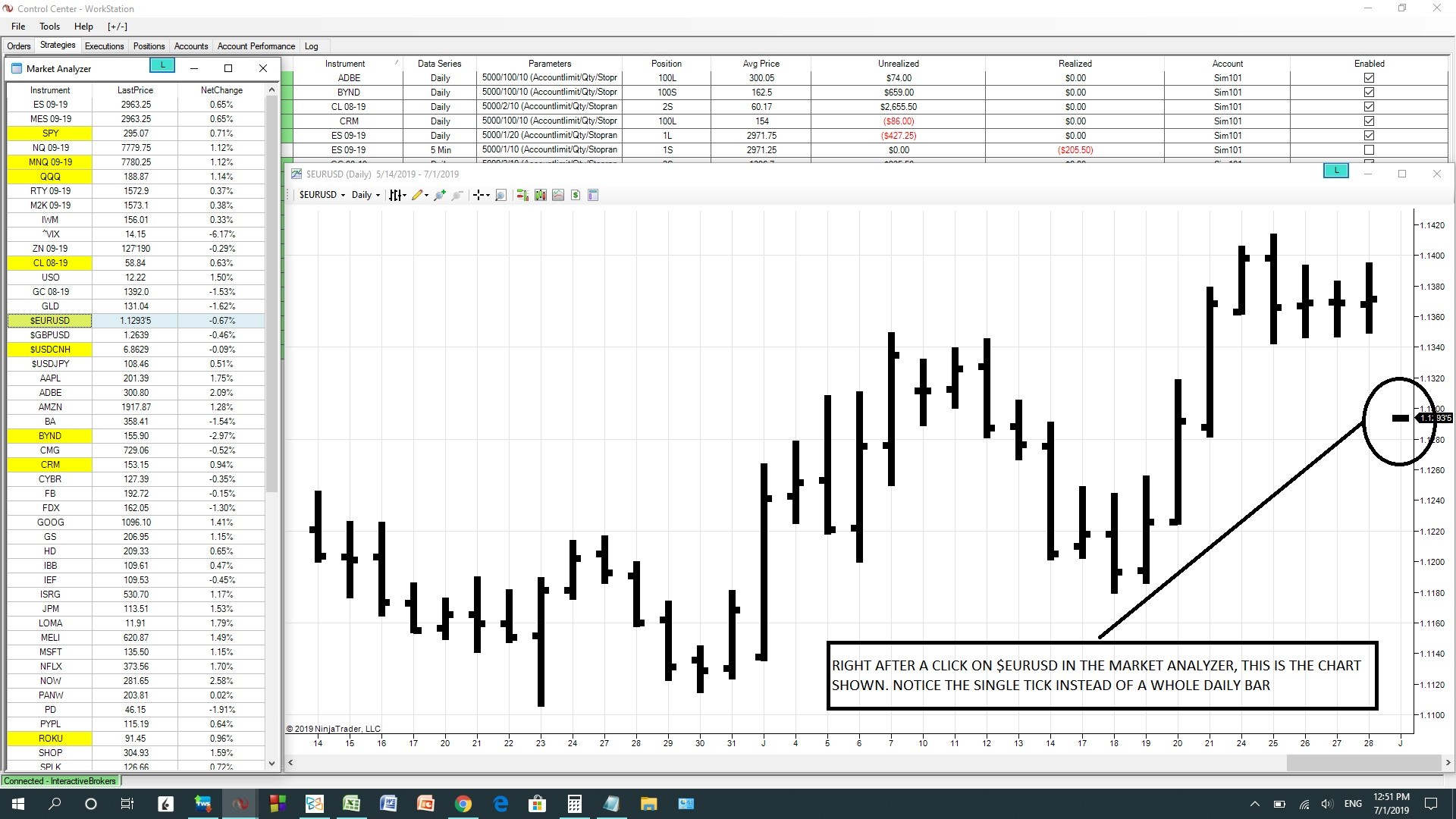1456x819 pixels.
Task: Select $GBPUSD row in Market Analyzer
Action: click(50, 335)
